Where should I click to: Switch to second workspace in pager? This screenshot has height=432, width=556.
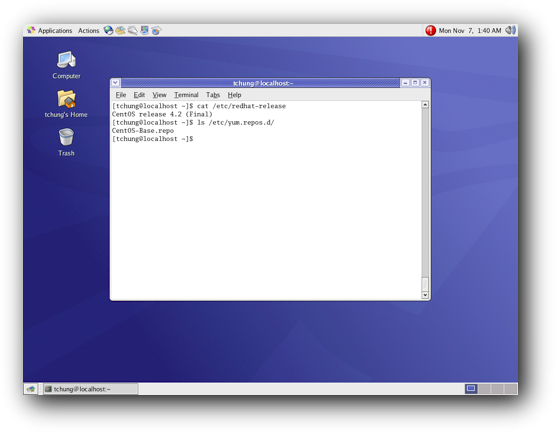click(484, 389)
